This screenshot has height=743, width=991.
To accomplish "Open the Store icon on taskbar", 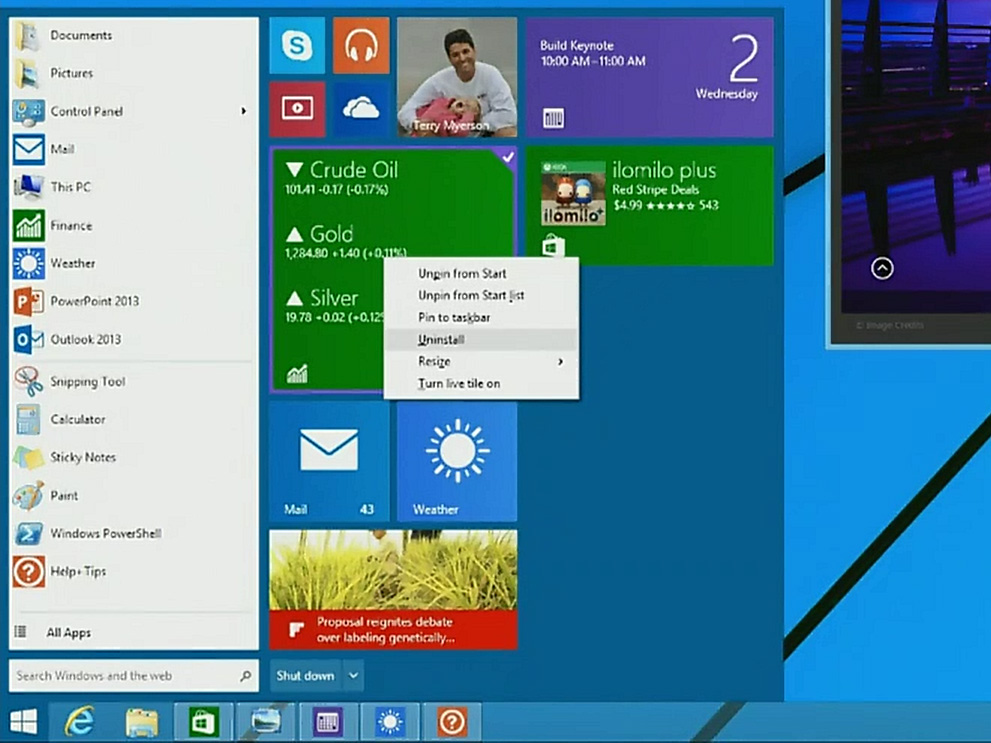I will (203, 721).
